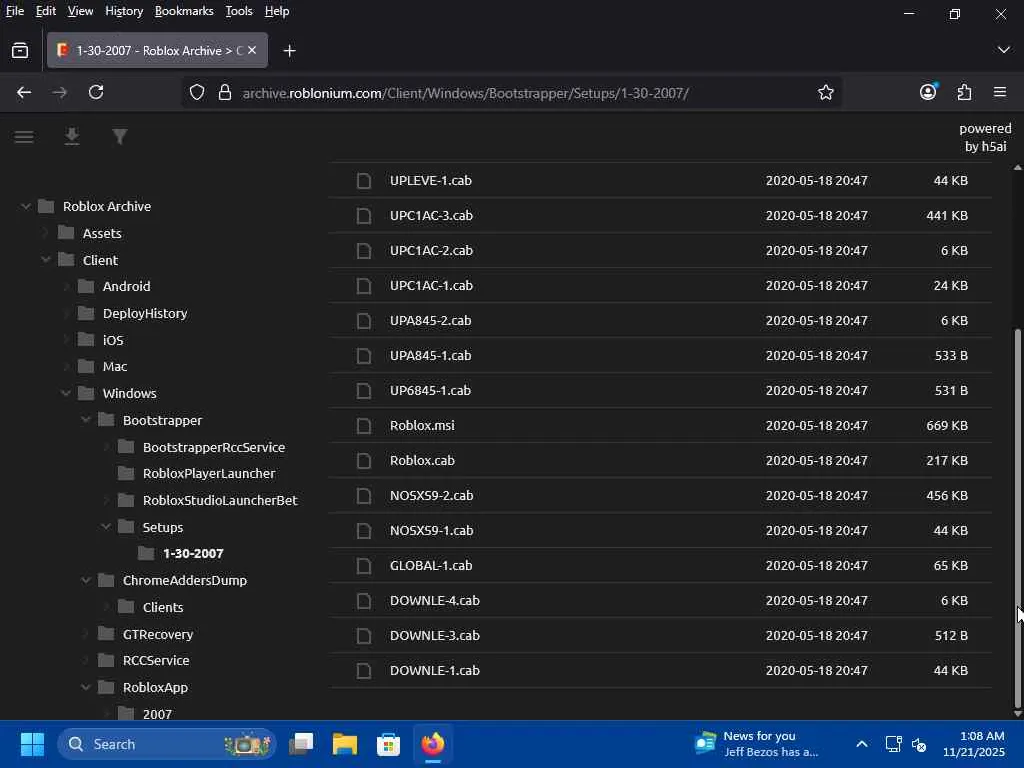
Task: Select the 1-30-2007 folder in tree
Action: pos(193,553)
